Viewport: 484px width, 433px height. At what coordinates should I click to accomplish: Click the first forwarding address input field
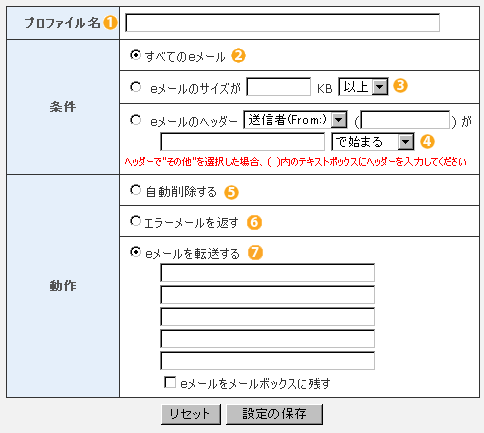268,273
